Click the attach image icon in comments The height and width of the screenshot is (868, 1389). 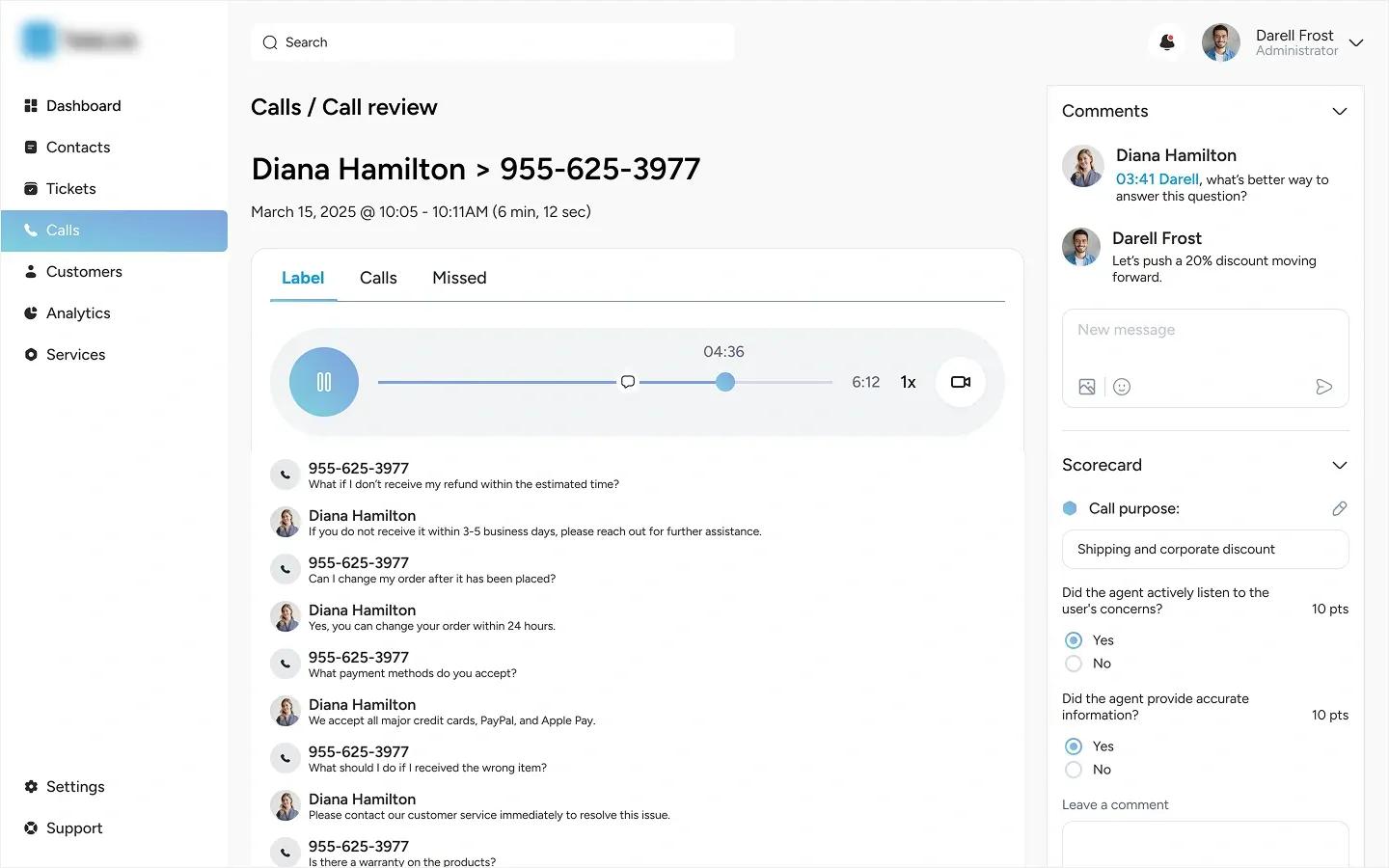(1086, 386)
